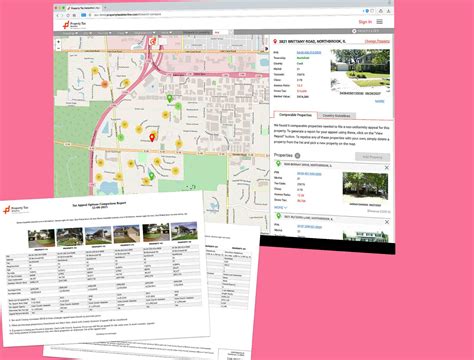
Task: Open the hamburger menu next to Sign In
Action: [x=380, y=22]
